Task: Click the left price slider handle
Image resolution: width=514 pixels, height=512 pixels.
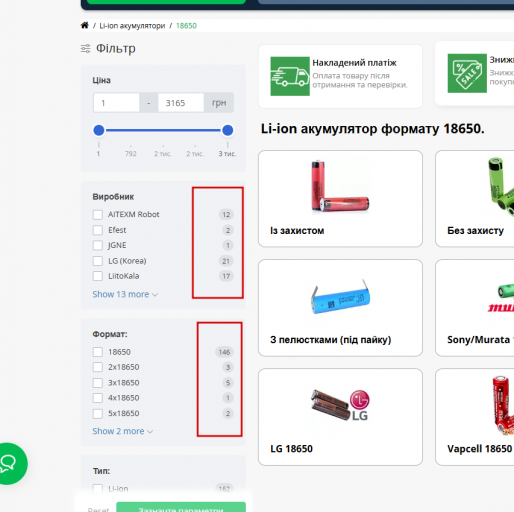Action: click(x=99, y=130)
